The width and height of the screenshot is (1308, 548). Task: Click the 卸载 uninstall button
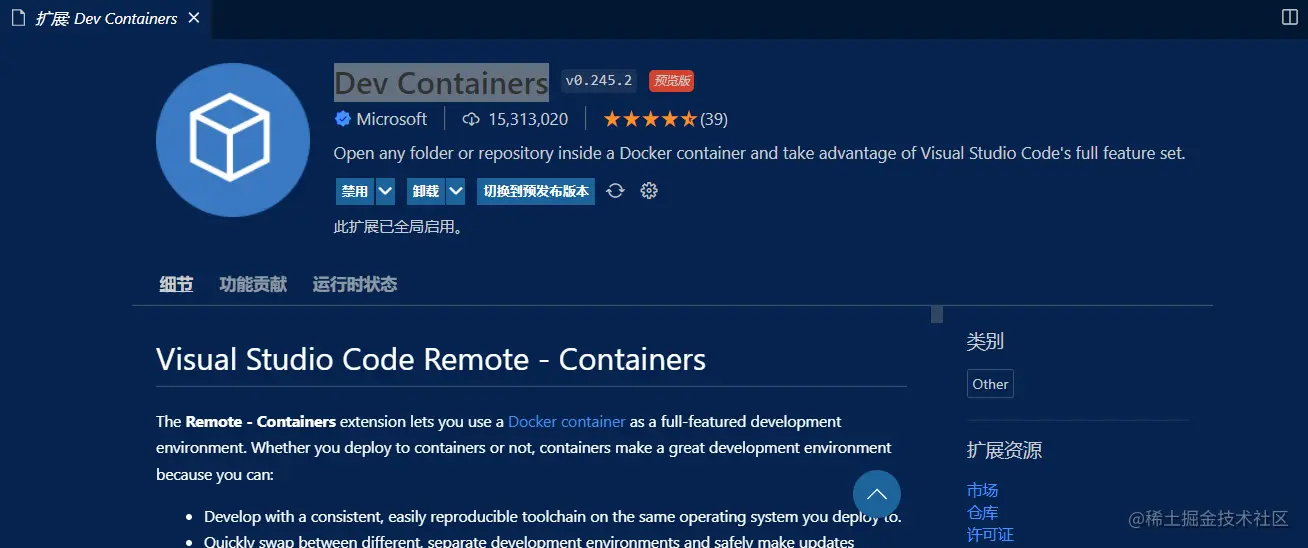426,191
